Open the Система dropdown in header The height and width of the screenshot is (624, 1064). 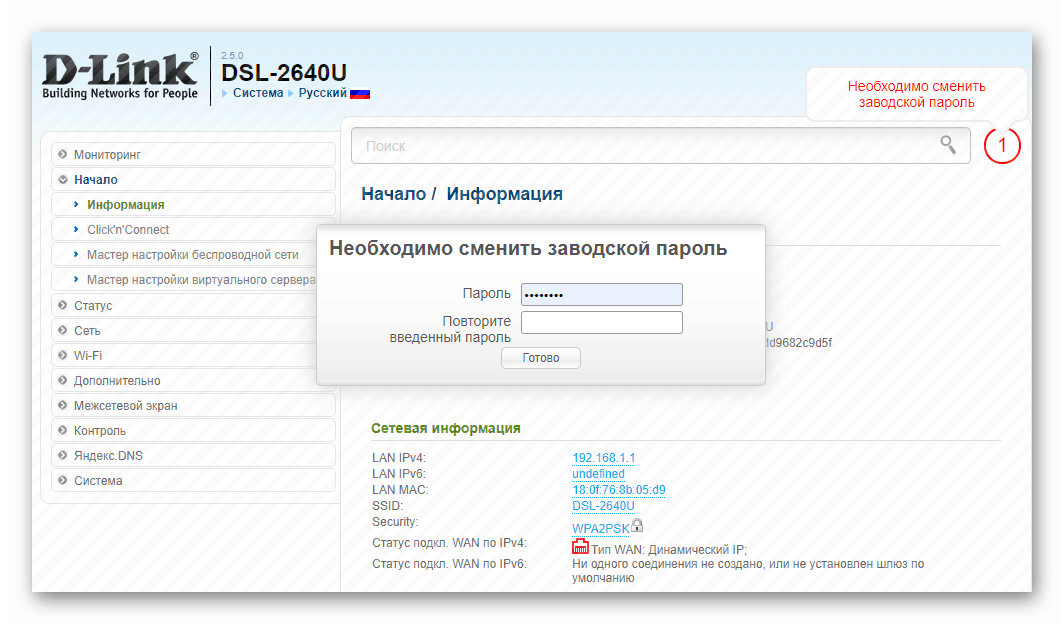click(258, 93)
